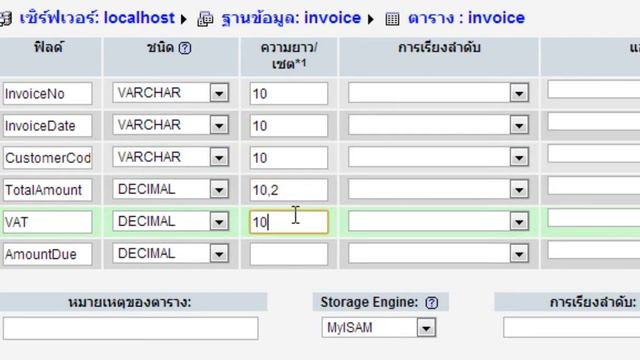
Task: Open type dropdown for CustomerCode
Action: [171, 157]
